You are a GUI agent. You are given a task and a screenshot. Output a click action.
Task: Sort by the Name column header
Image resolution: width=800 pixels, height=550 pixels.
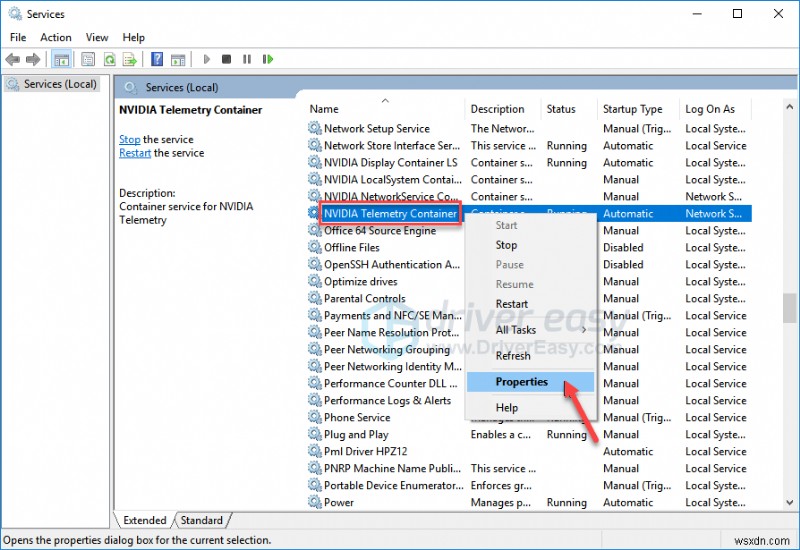(x=385, y=109)
